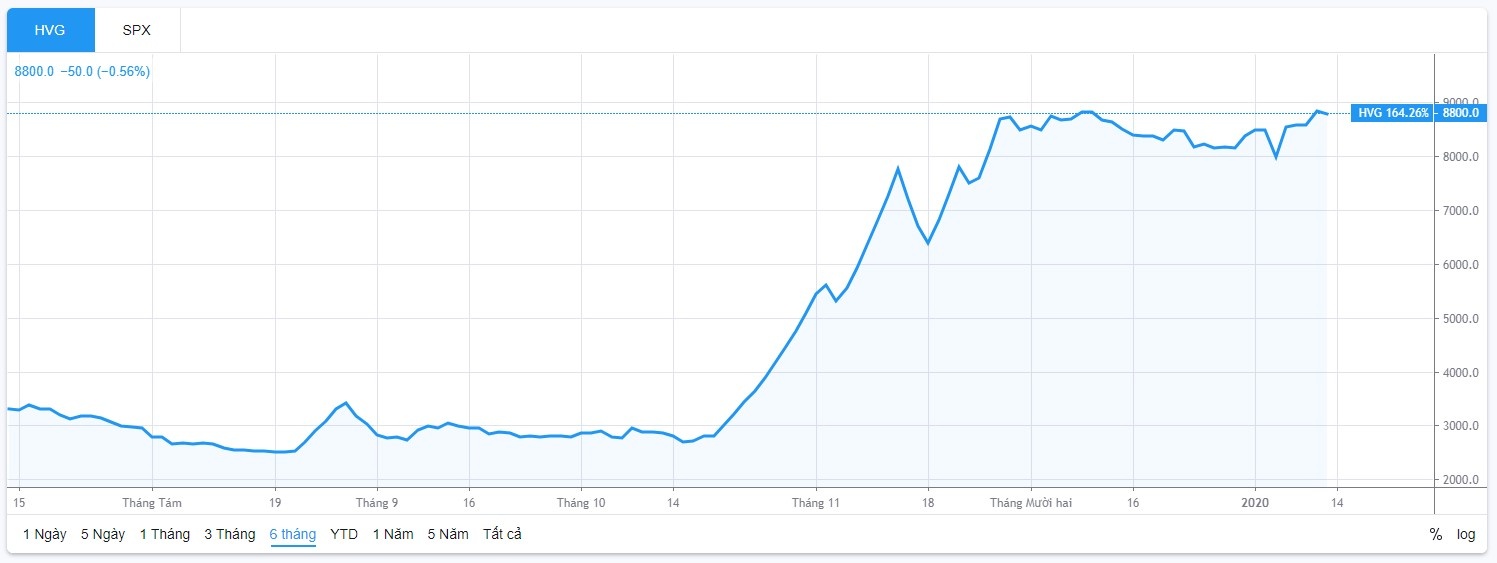Image resolution: width=1497 pixels, height=563 pixels.
Task: Select the 1 Ngày time range
Action: 45,534
